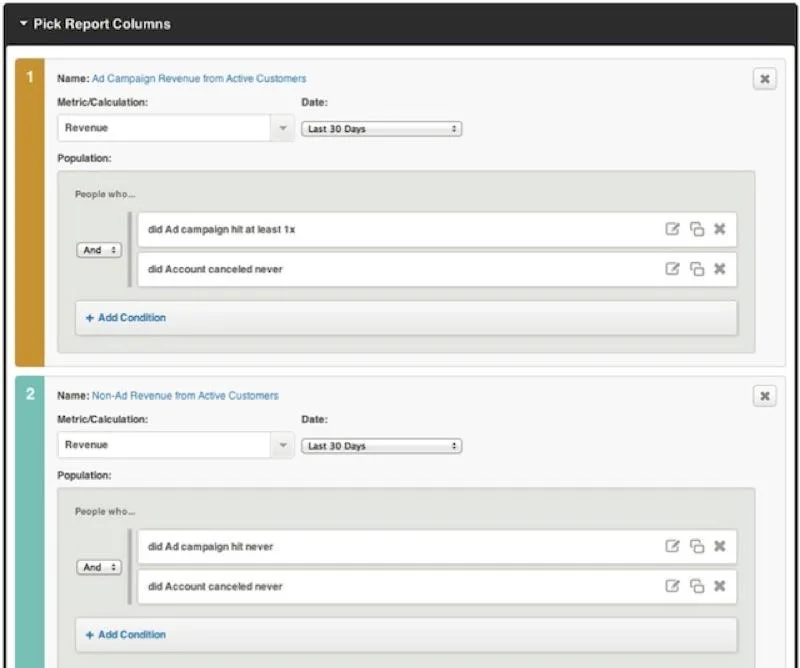Open Metric/Calculation dropdown arrow in column 2
Image resolution: width=800 pixels, height=668 pixels.
[283, 445]
